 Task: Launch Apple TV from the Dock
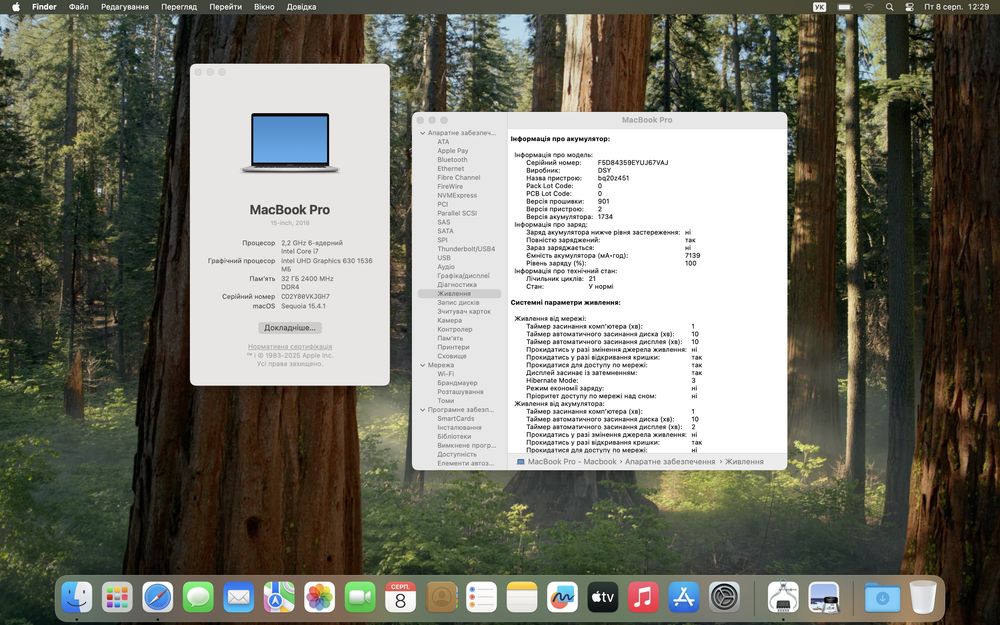603,598
